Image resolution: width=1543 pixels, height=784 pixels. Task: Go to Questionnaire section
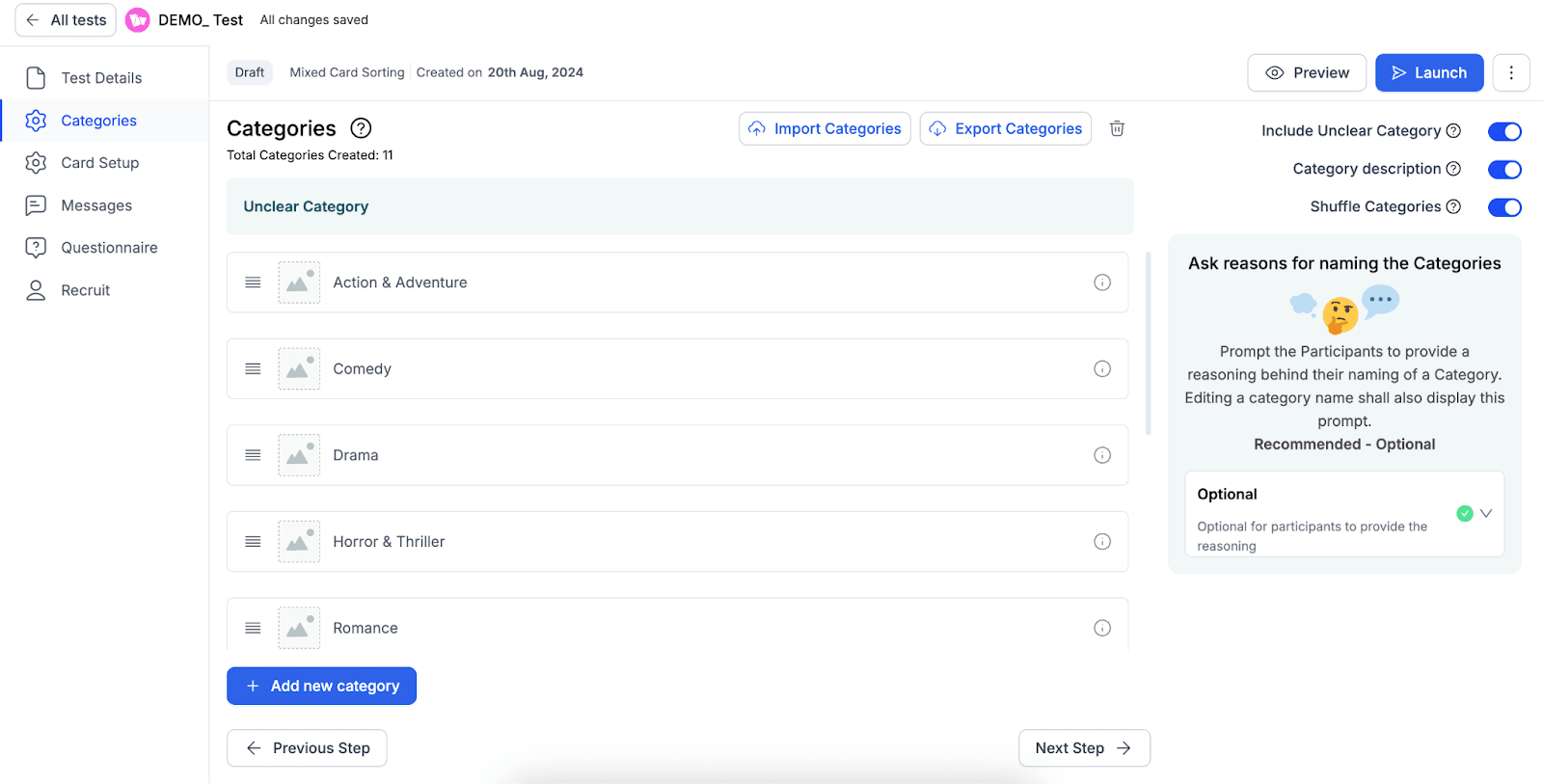[109, 248]
